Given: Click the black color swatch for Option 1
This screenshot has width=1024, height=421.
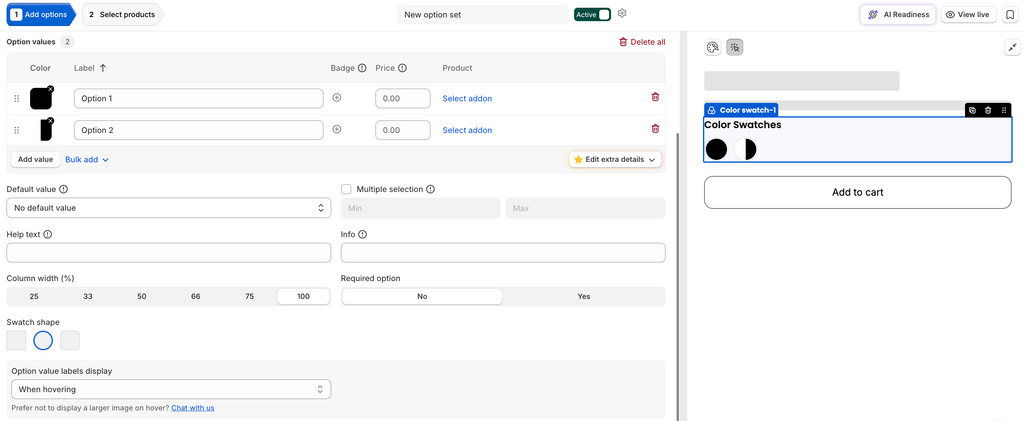Looking at the screenshot, I should click(40, 99).
